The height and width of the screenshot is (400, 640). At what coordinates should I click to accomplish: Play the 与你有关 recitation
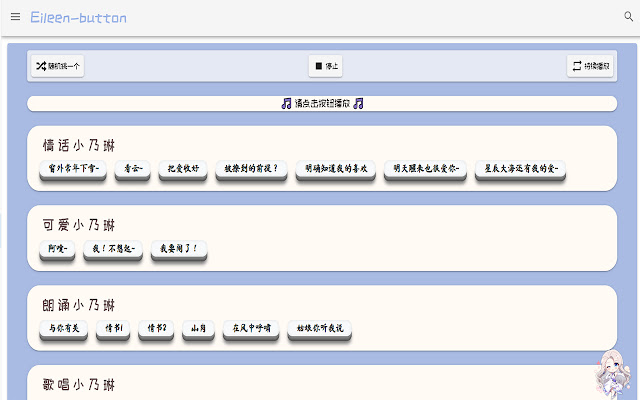pyautogui.click(x=63, y=327)
